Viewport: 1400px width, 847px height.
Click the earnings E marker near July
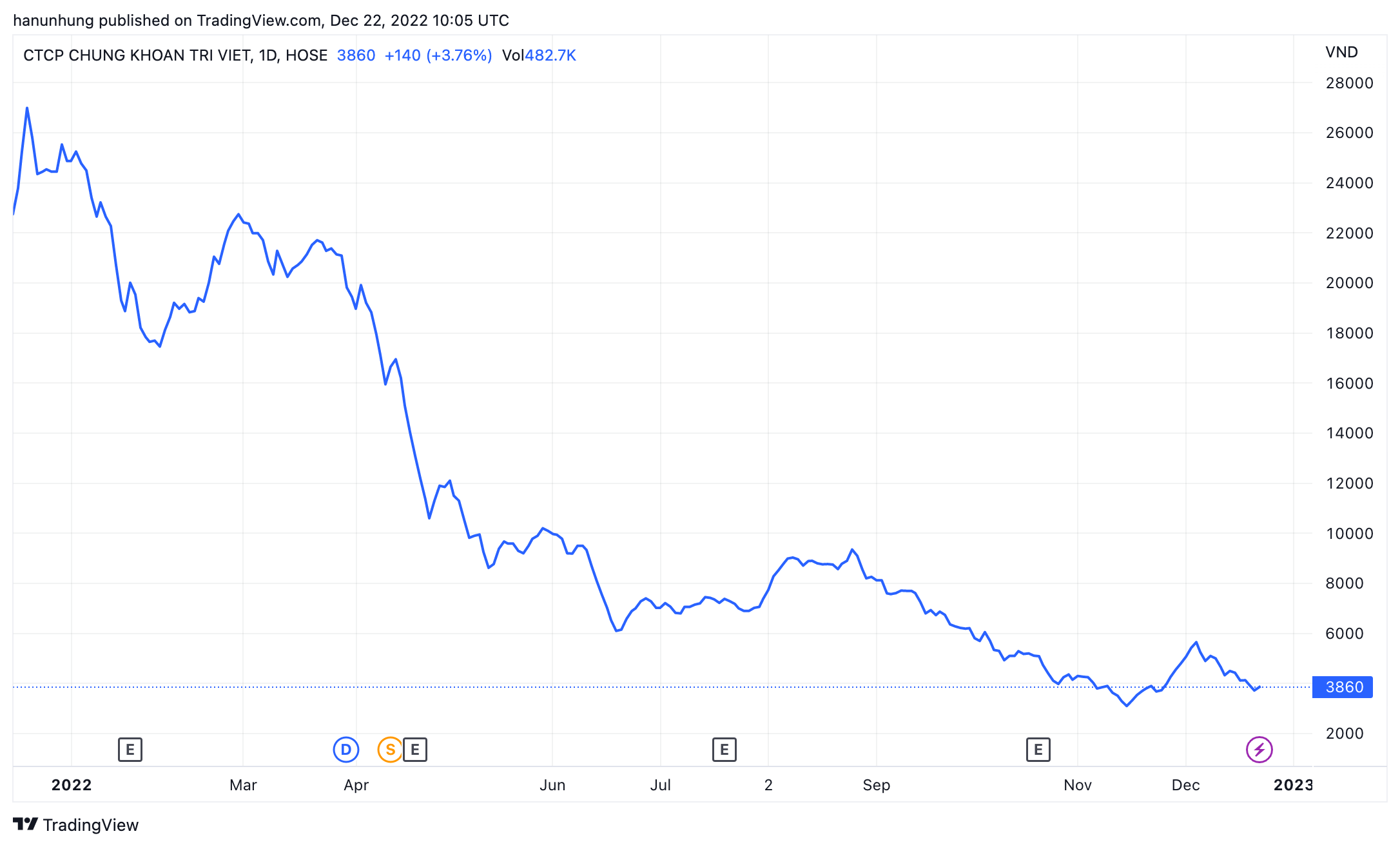coord(724,750)
